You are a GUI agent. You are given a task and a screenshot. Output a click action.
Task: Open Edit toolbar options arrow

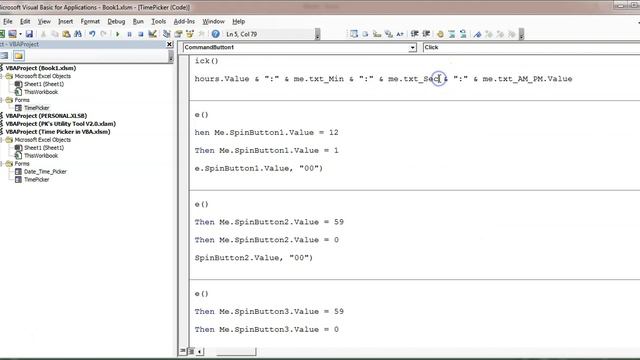tap(521, 35)
